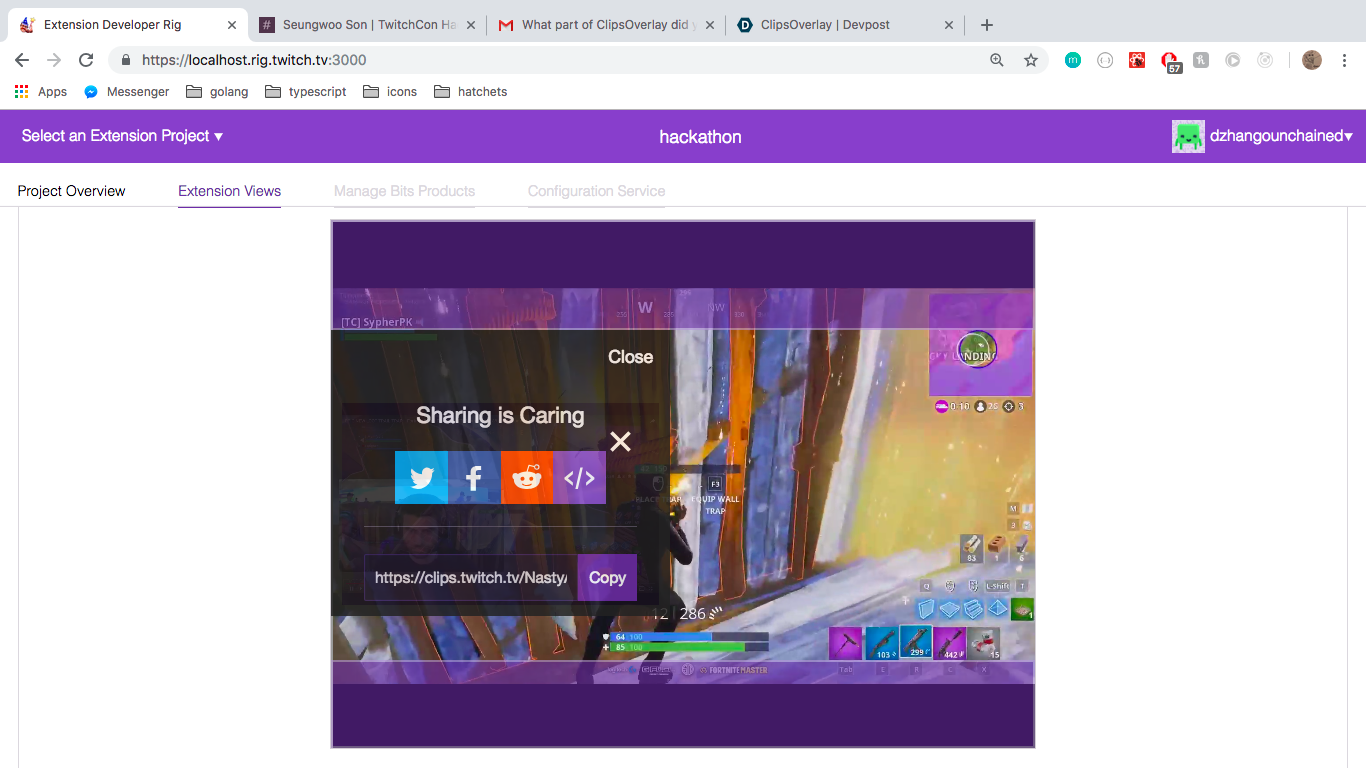1366x768 pixels.
Task: Open Apps bookmarks shortcut
Action: [41, 91]
